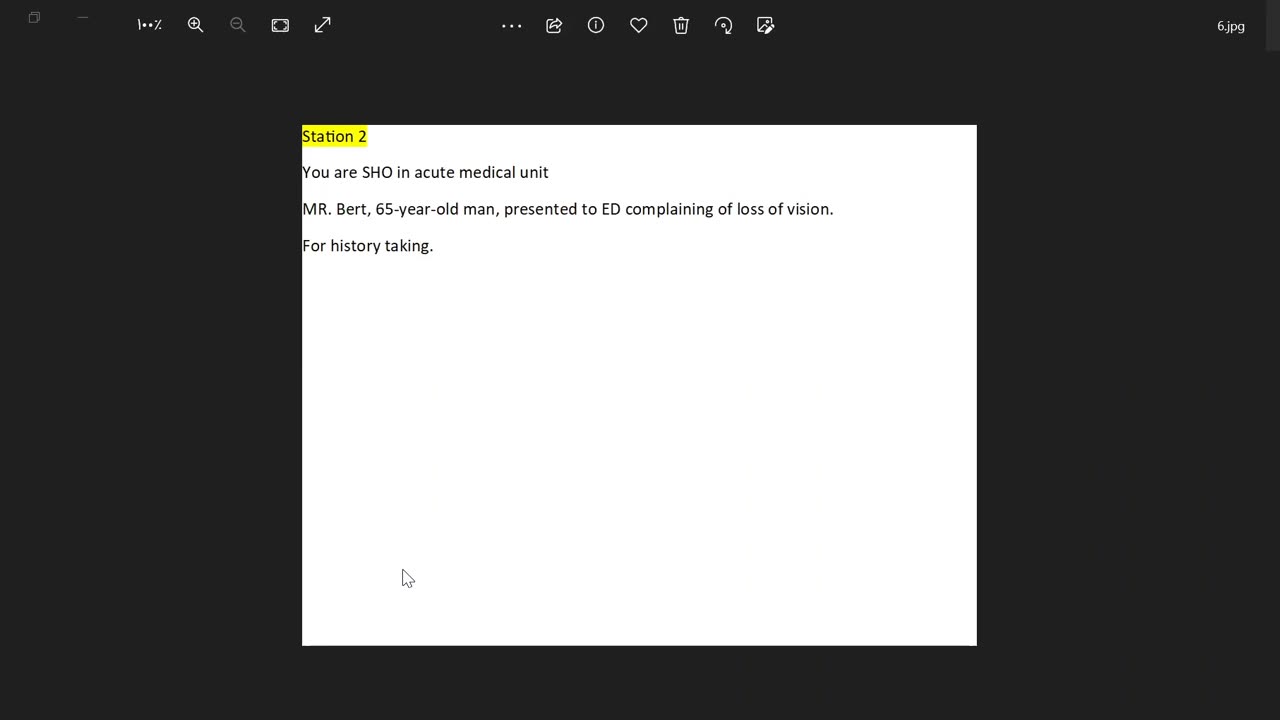Share the image using the share icon
This screenshot has width=1280, height=720.
pos(554,26)
